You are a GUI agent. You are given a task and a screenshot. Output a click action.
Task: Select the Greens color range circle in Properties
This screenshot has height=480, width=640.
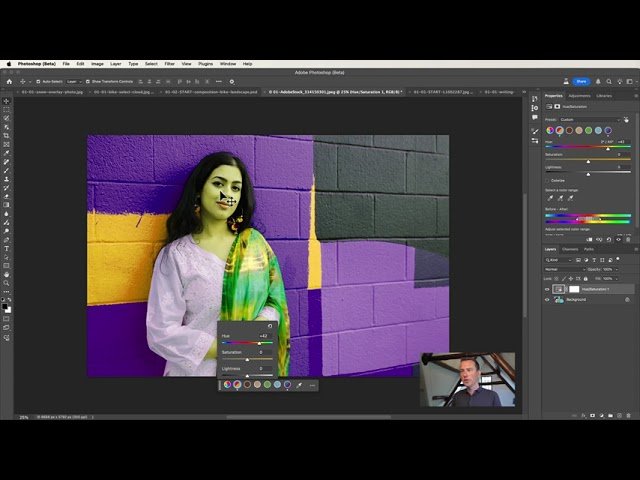pos(589,131)
